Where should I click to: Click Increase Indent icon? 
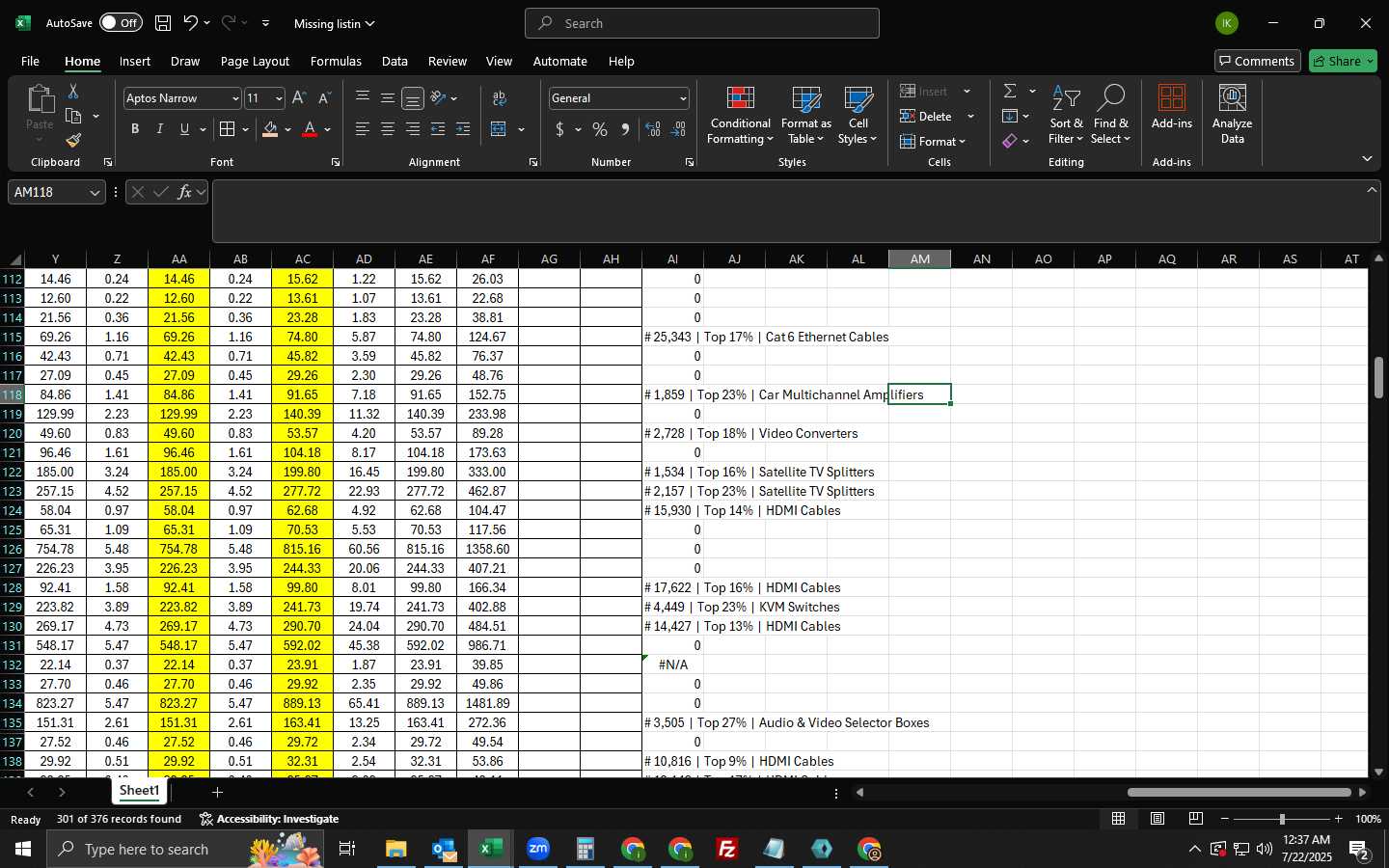(463, 129)
